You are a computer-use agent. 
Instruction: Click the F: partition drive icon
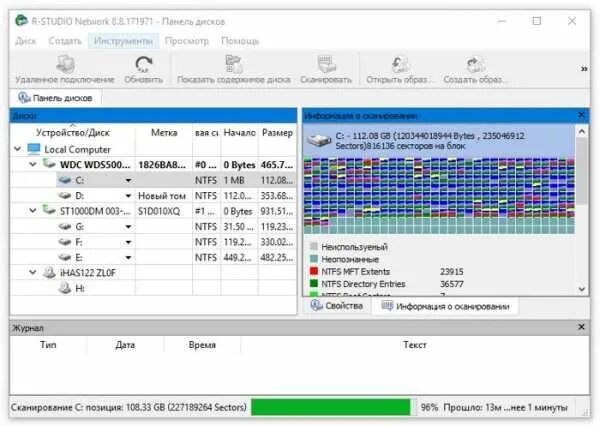pyautogui.click(x=65, y=242)
